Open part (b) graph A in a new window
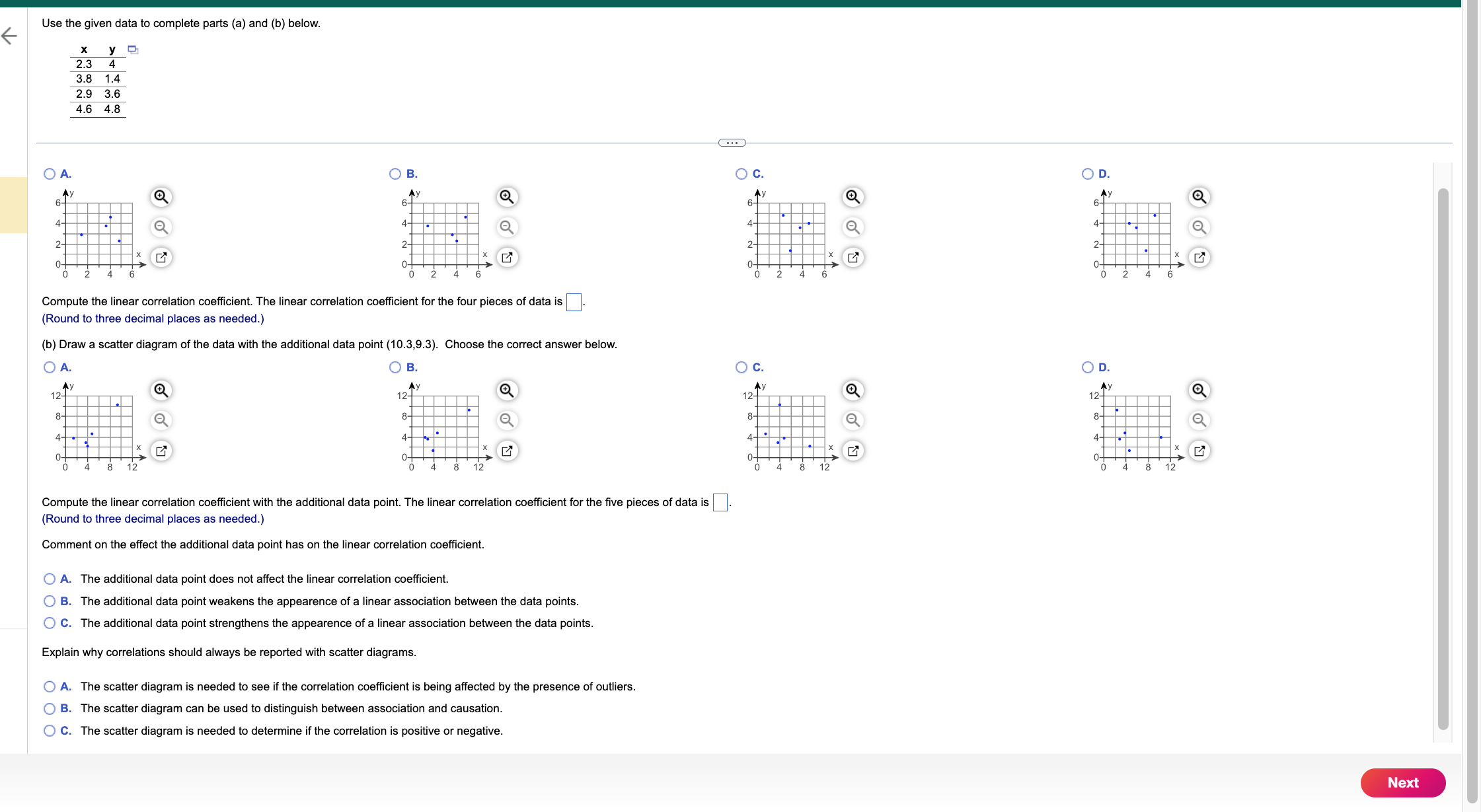 (161, 451)
